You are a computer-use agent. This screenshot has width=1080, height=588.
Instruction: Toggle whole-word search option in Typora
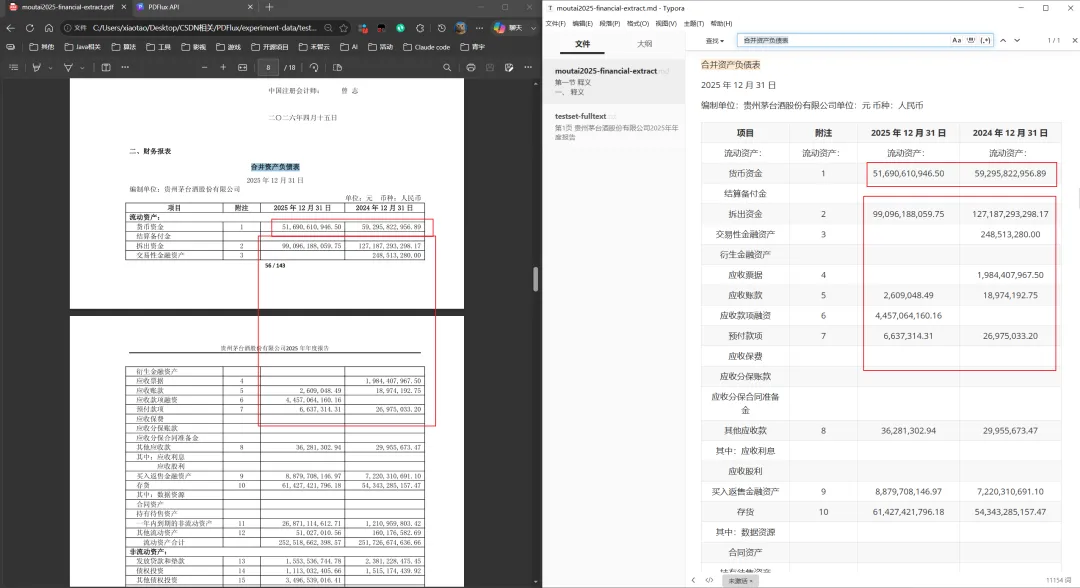pyautogui.click(x=971, y=41)
